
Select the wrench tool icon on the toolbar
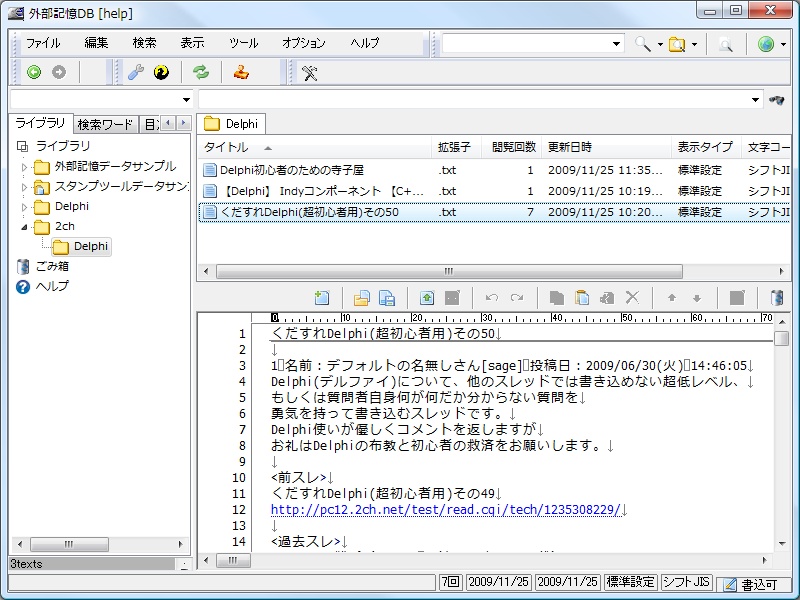pos(136,72)
